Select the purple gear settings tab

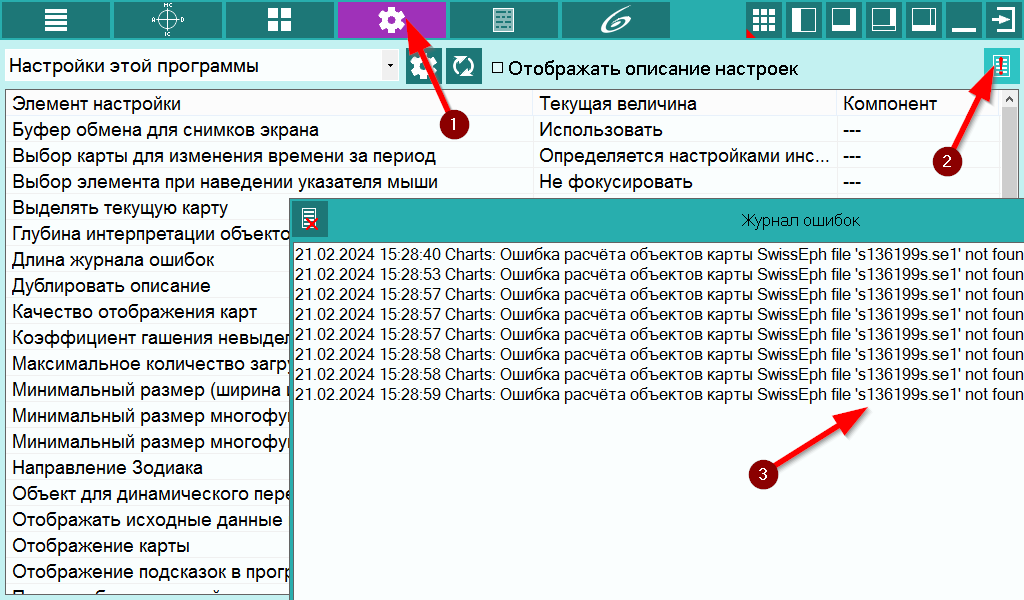(392, 20)
